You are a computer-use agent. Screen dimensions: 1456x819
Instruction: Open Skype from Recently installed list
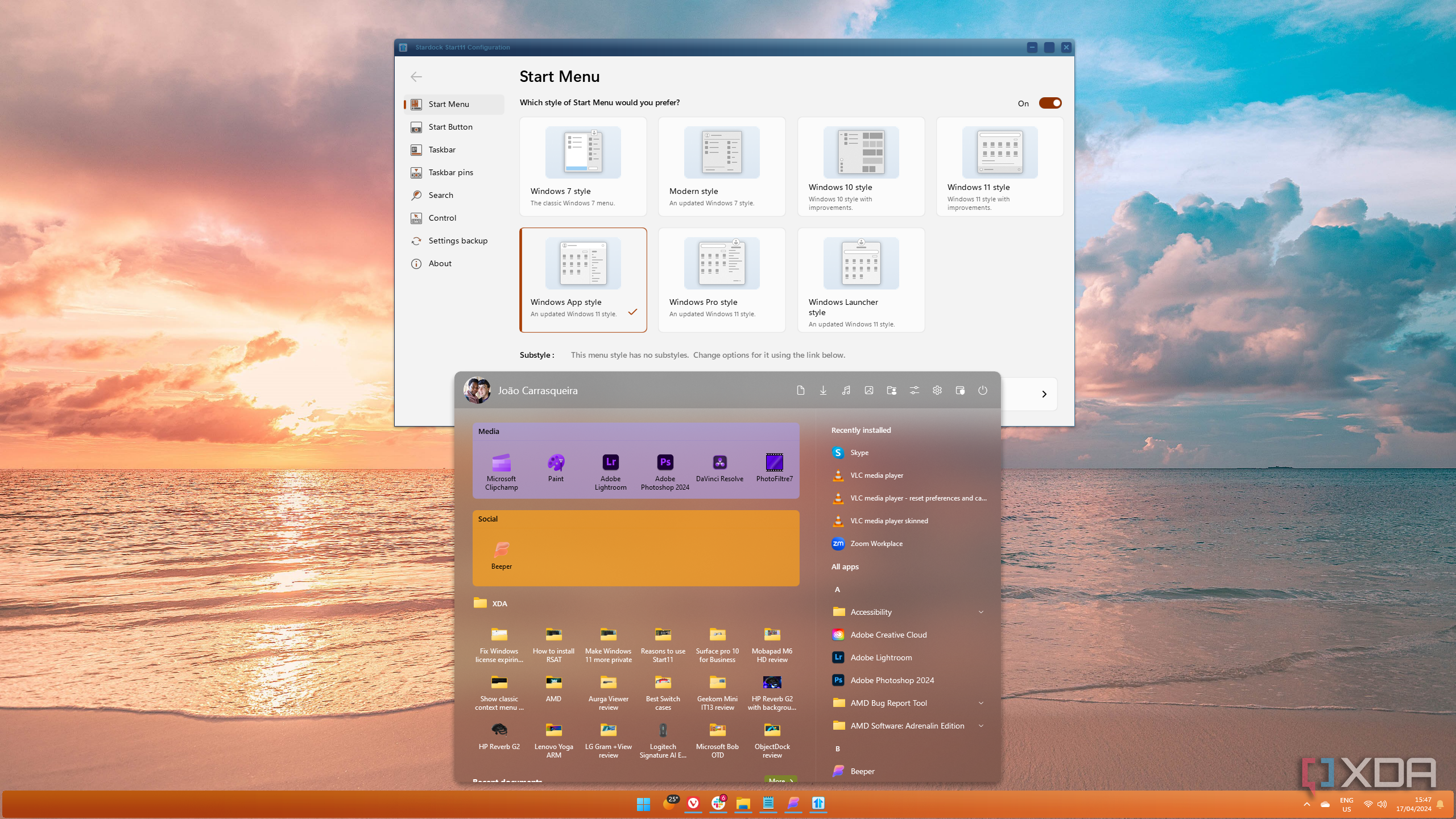tap(859, 453)
